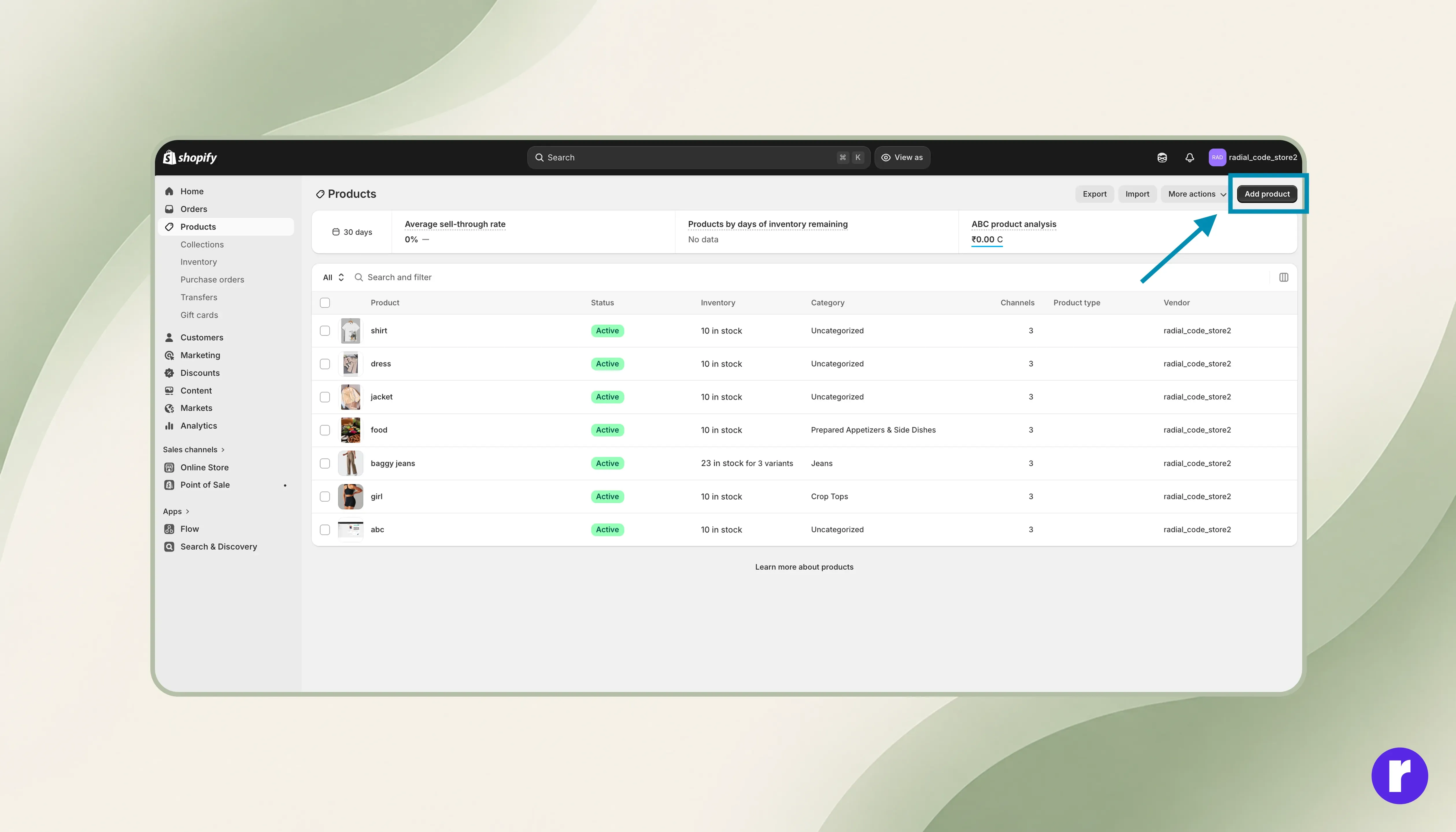Click the Shopify logo
Image resolution: width=1456 pixels, height=832 pixels.
pos(190,157)
